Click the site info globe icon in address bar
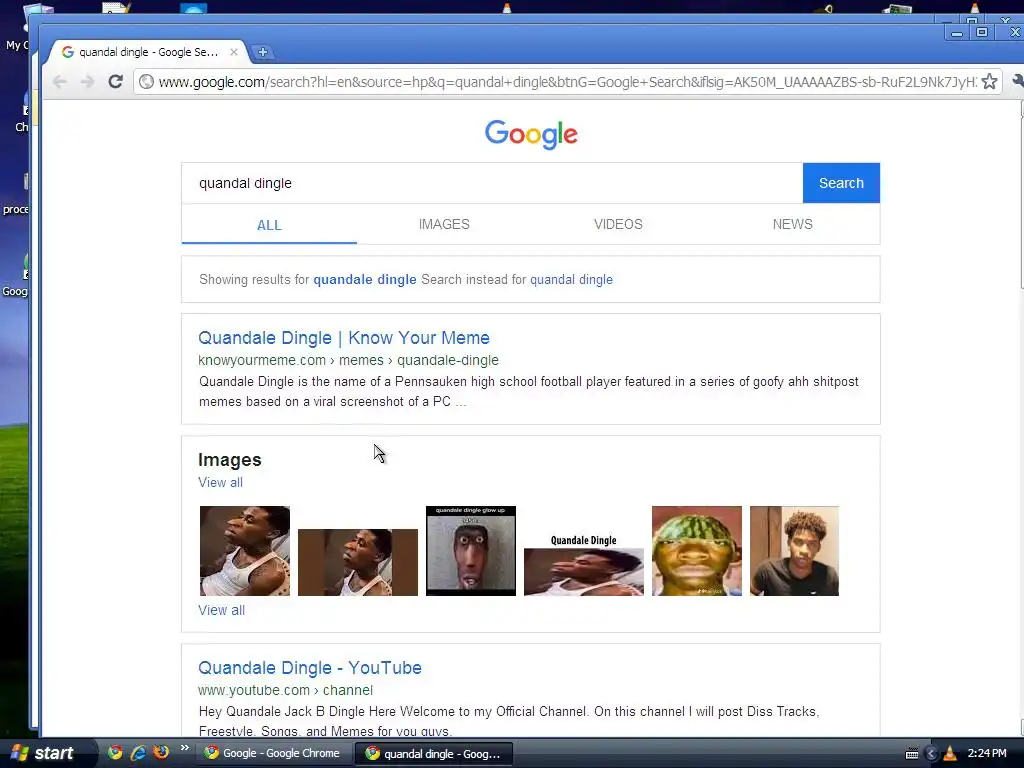The width and height of the screenshot is (1024, 768). [147, 82]
